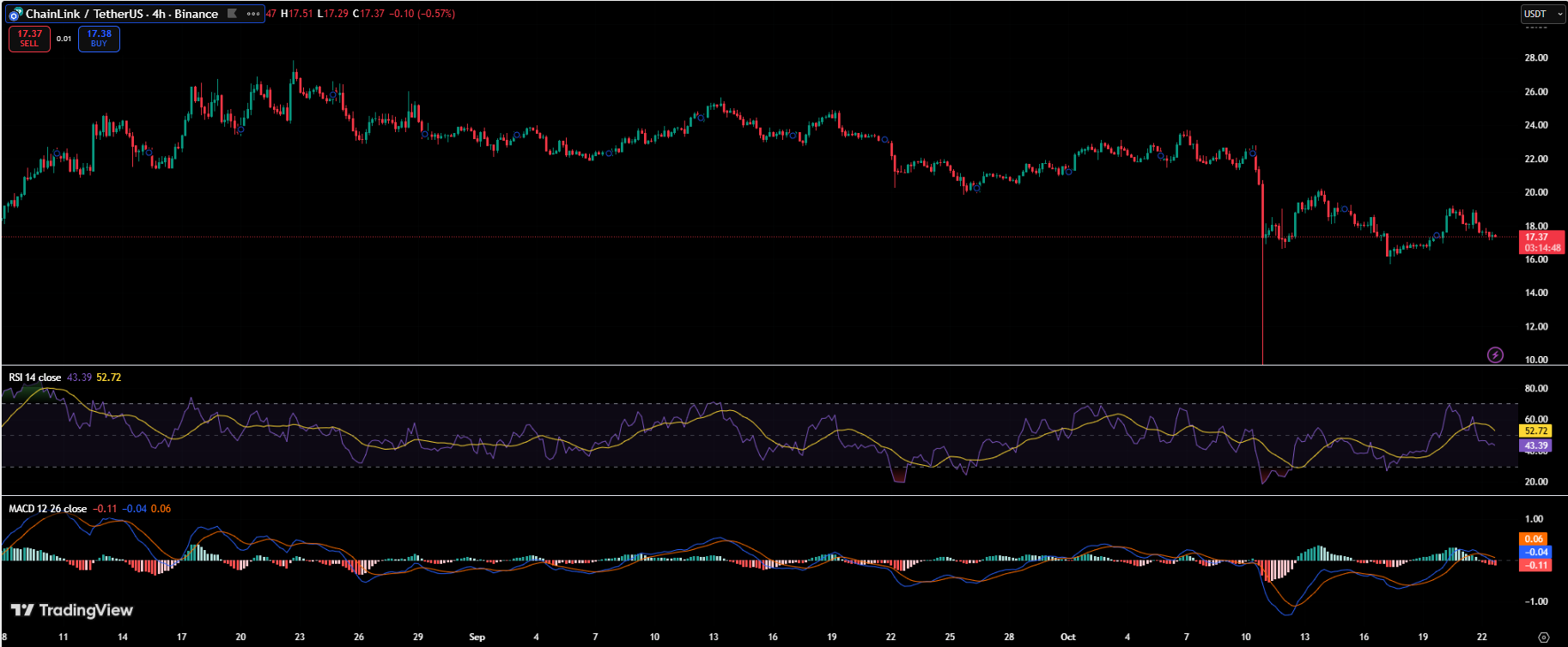
Task: Click the Sep marker on time axis
Action: coord(477,637)
